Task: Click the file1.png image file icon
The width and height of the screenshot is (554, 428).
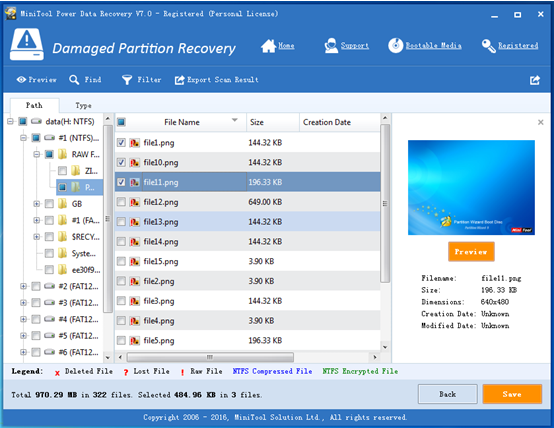Action: click(x=134, y=143)
